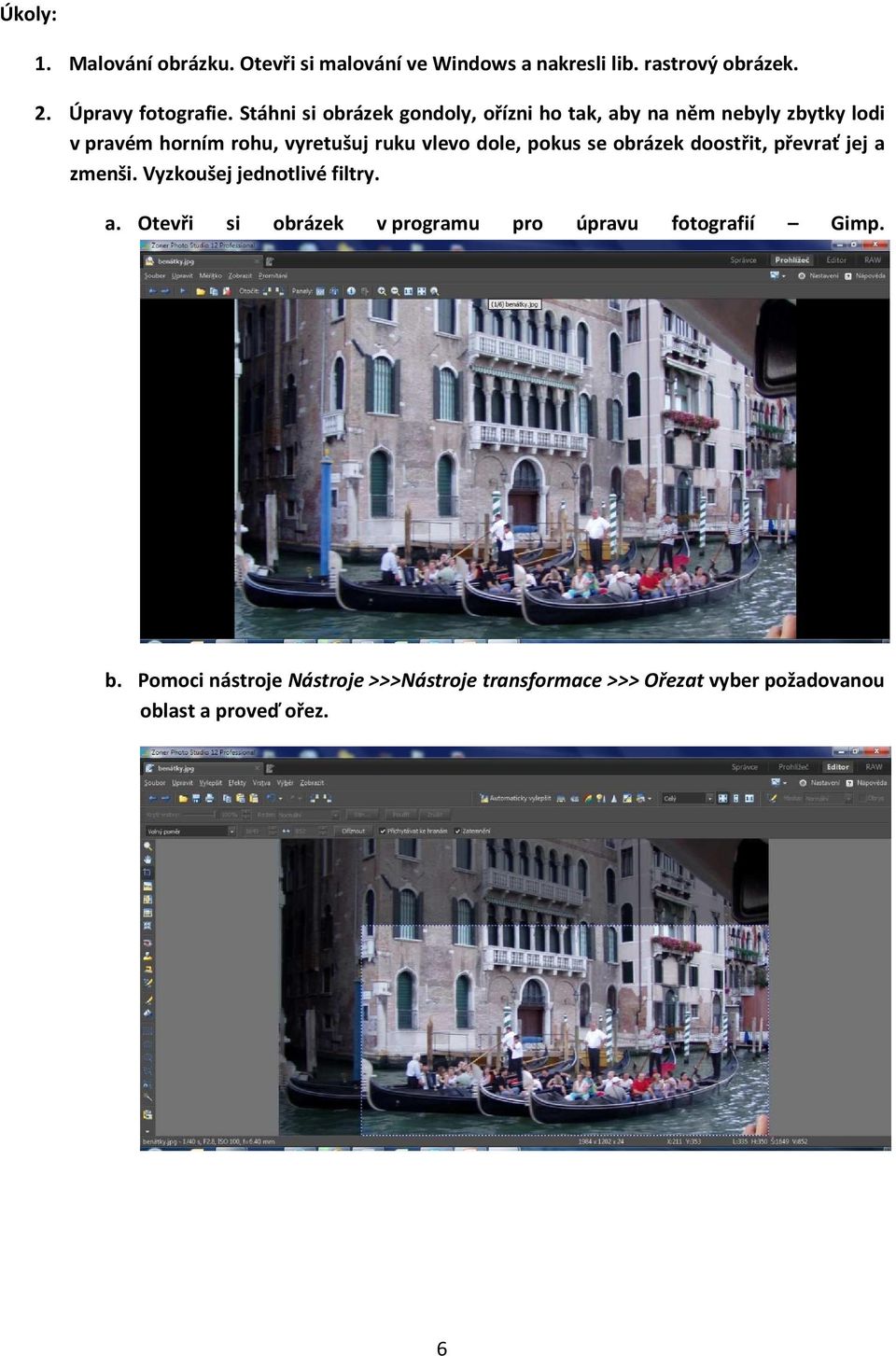Screen dimensions: 896x1356
Task: Select the Fill bucket tool in editor sidebar
Action: pyautogui.click(x=147, y=1013)
